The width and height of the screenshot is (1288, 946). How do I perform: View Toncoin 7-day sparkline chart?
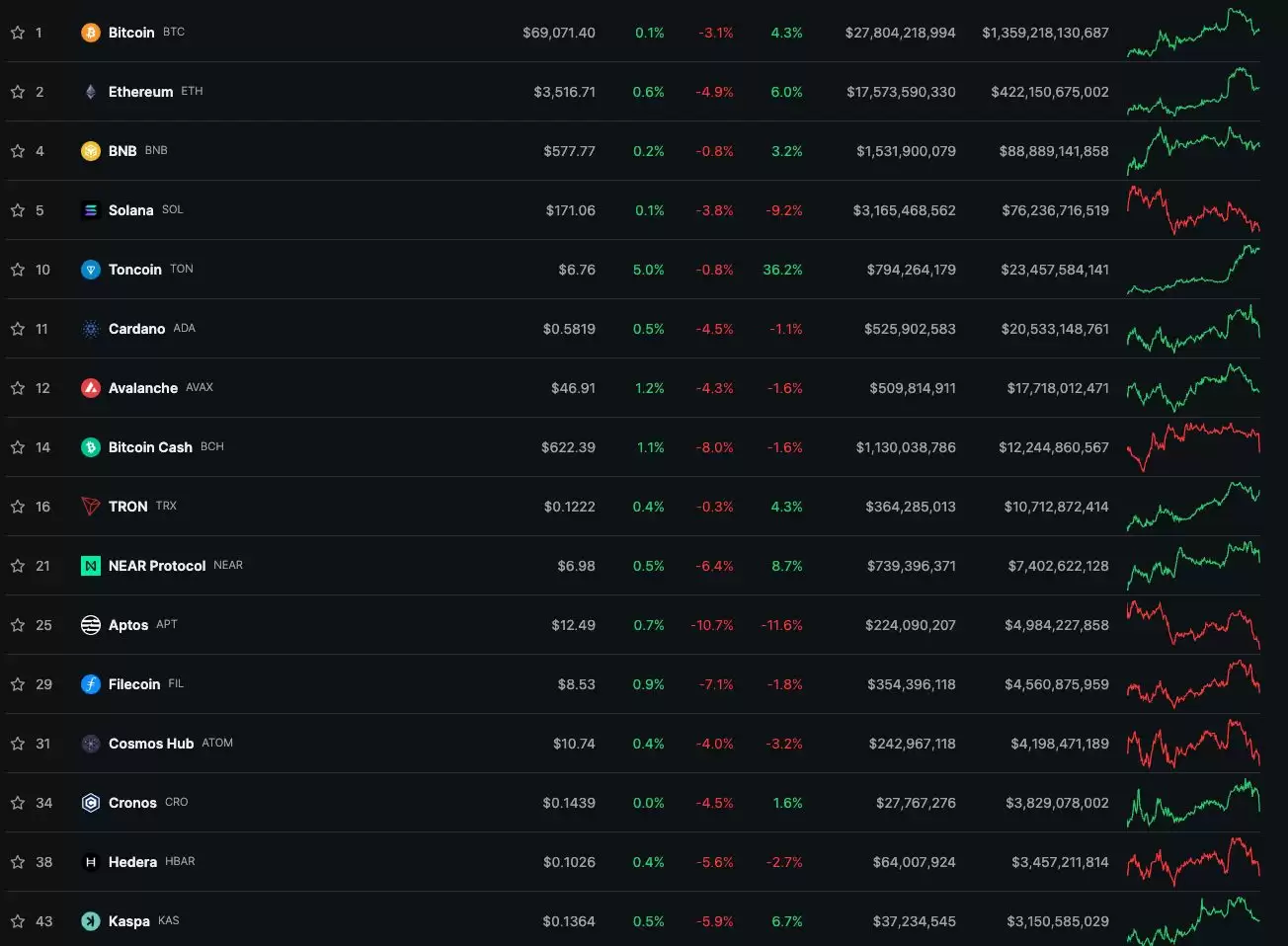1193,270
